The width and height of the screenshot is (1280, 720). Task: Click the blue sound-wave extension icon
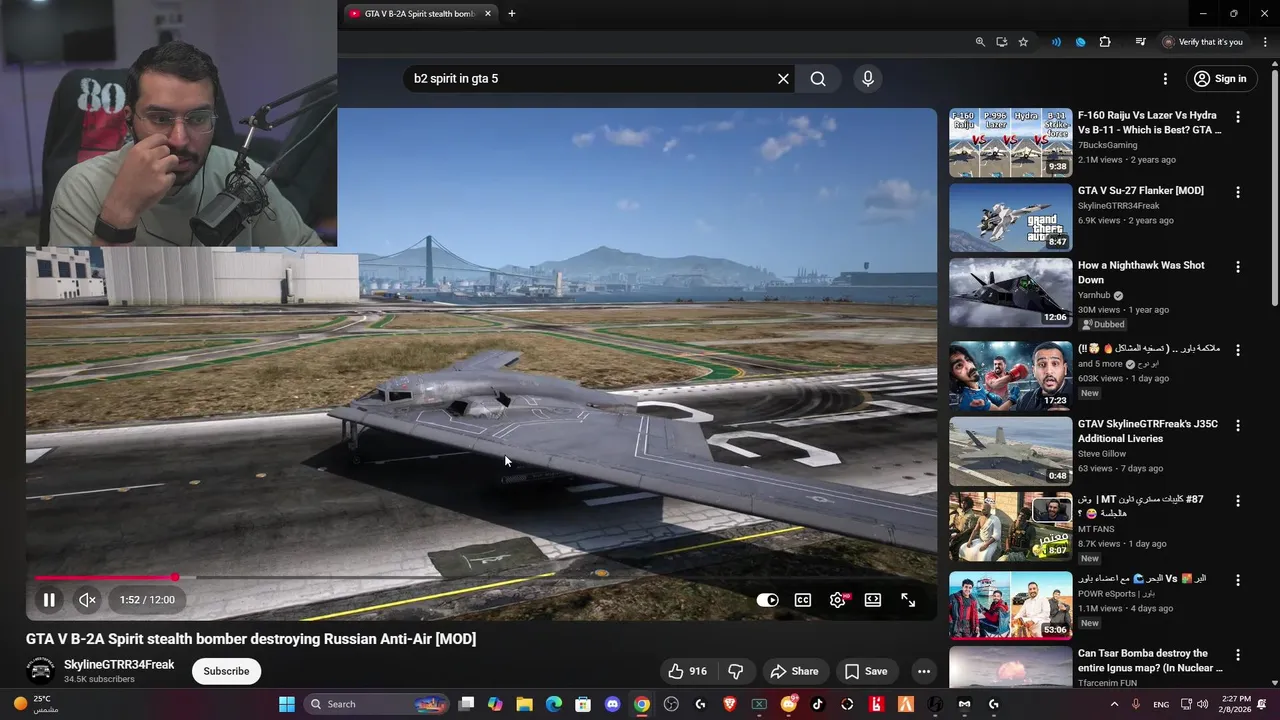(1056, 42)
